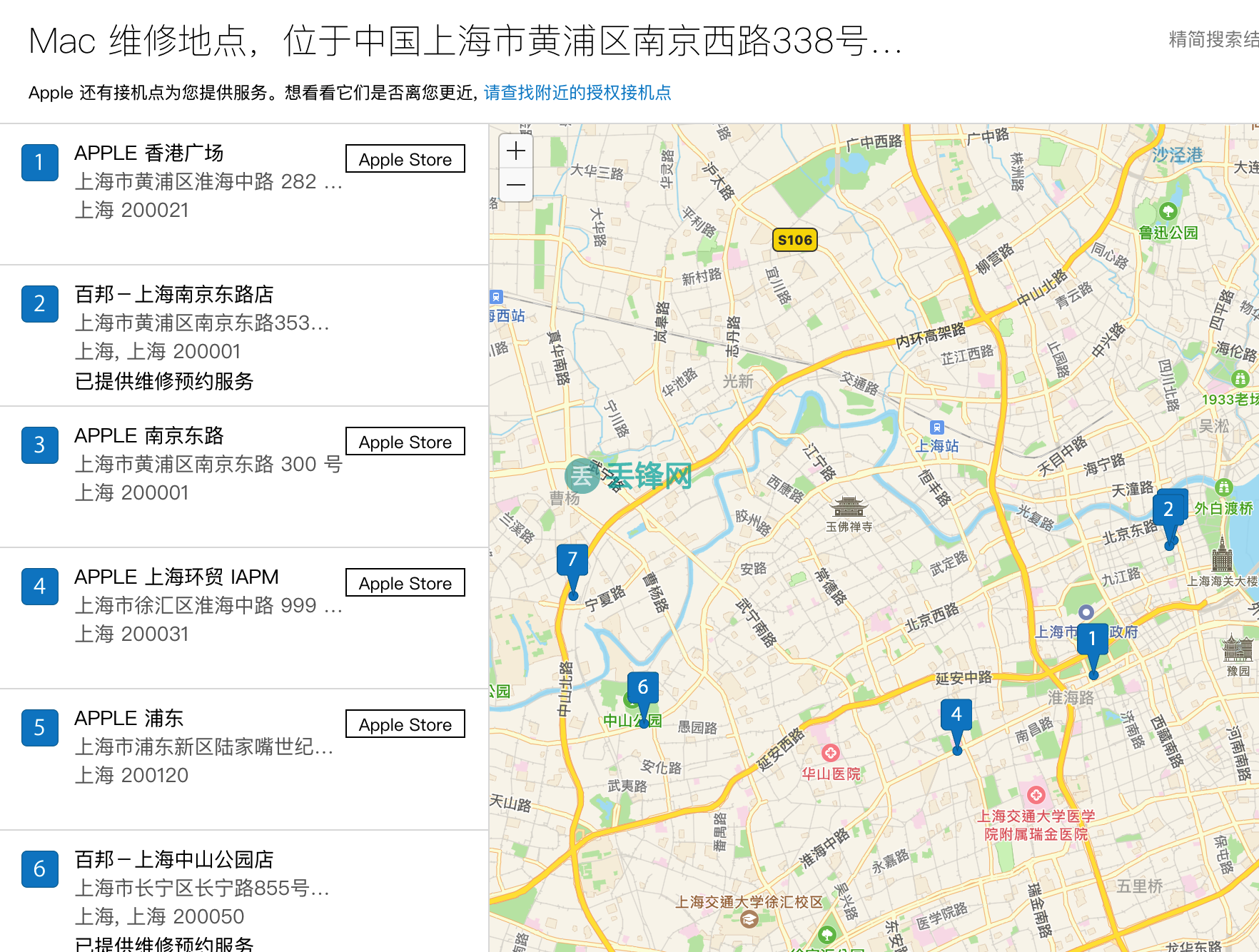
Task: Click postal code 上海 200120
Action: [132, 775]
